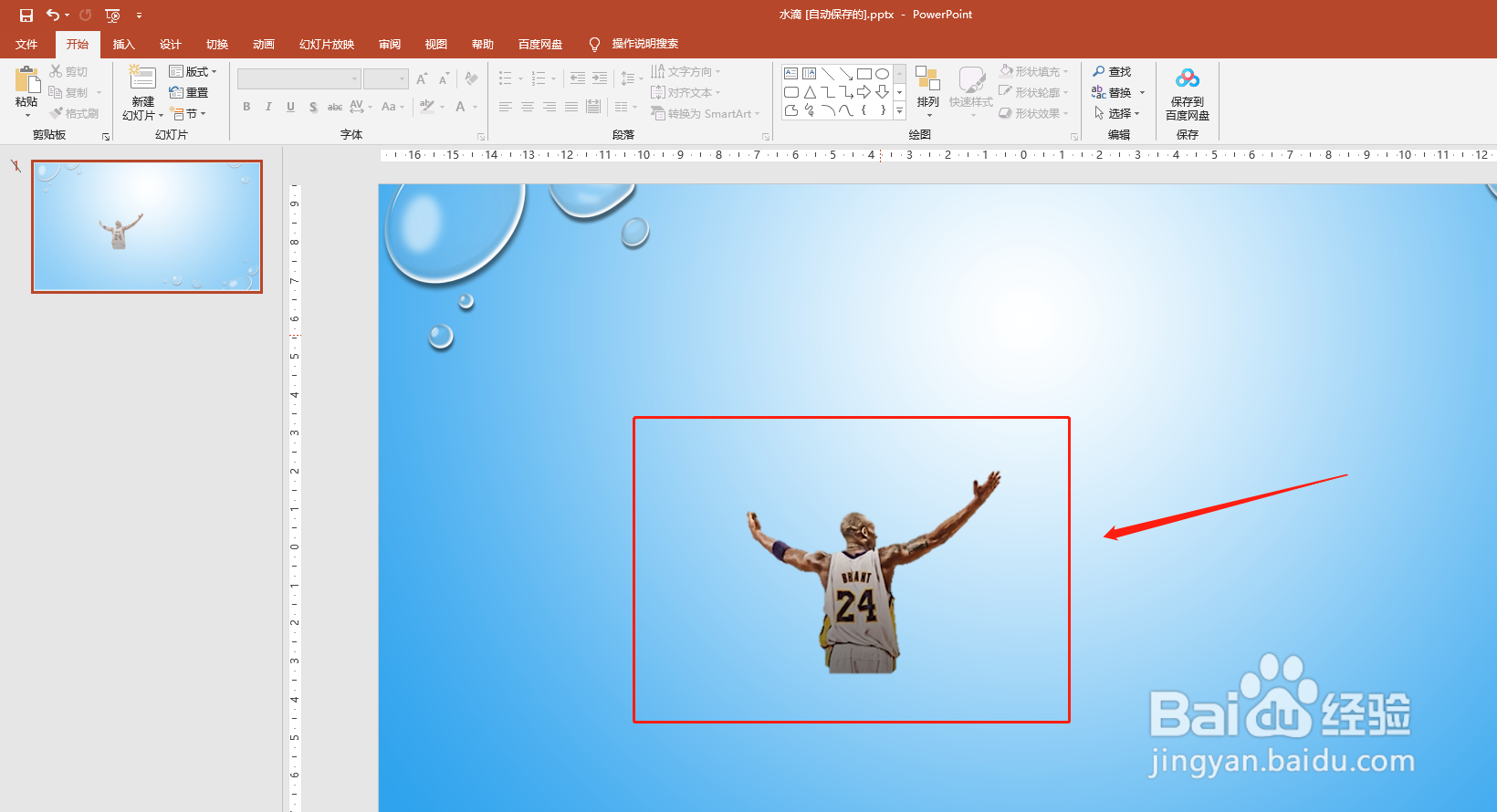This screenshot has height=812, width=1497.
Task: Switch to the 动画 tab
Action: [263, 44]
